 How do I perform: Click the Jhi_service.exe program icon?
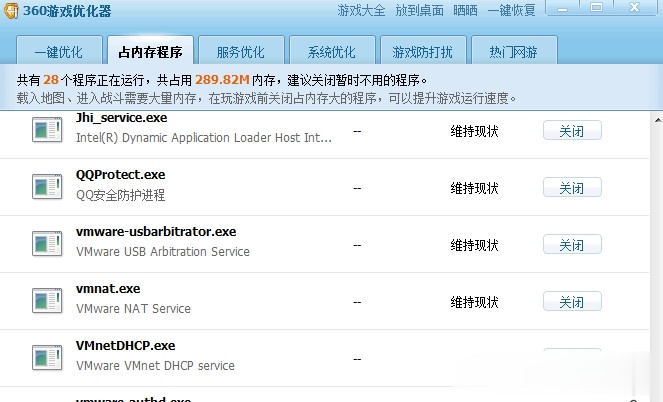click(x=47, y=129)
